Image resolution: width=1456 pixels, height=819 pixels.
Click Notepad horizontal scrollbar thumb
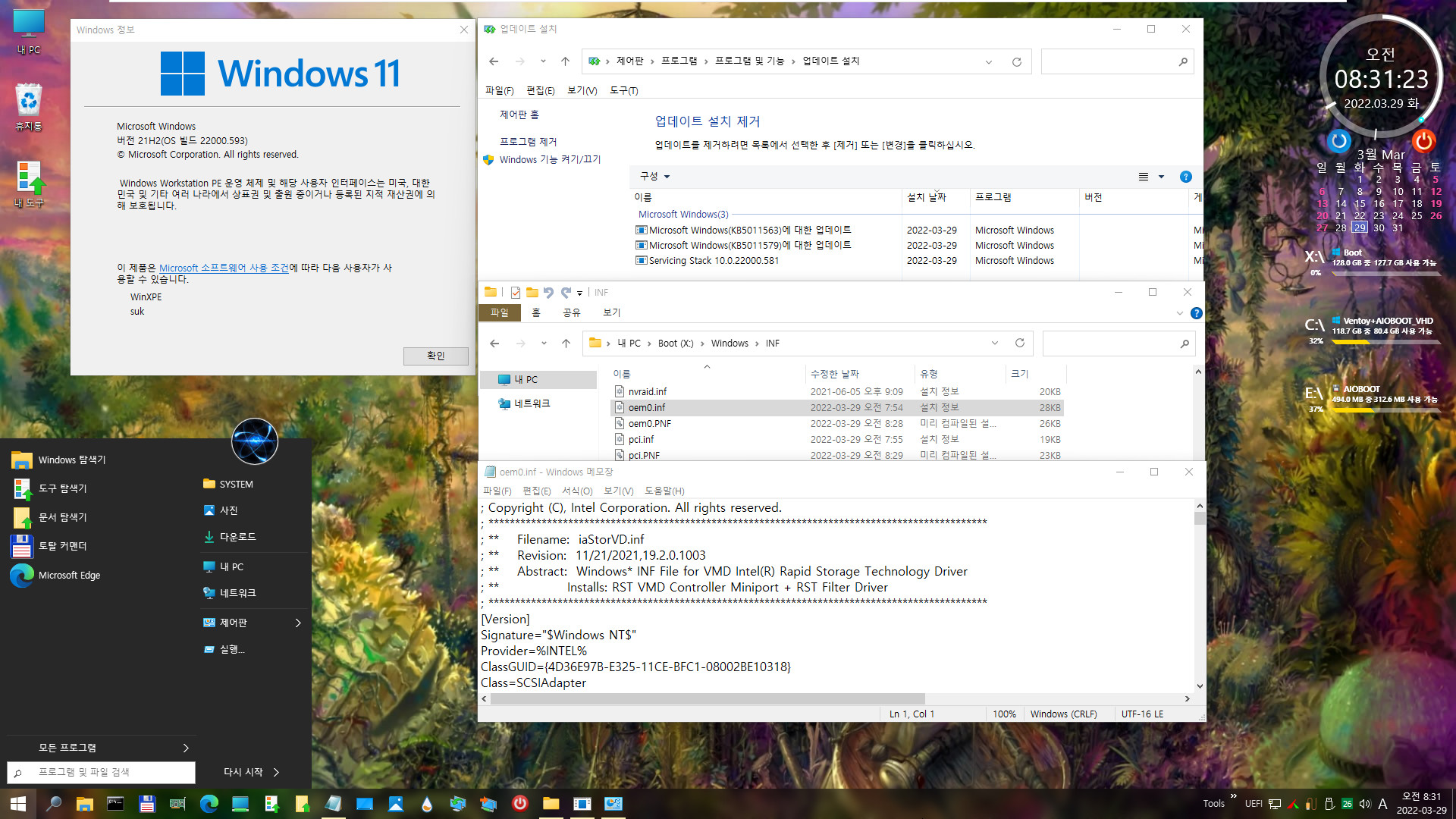[x=708, y=698]
